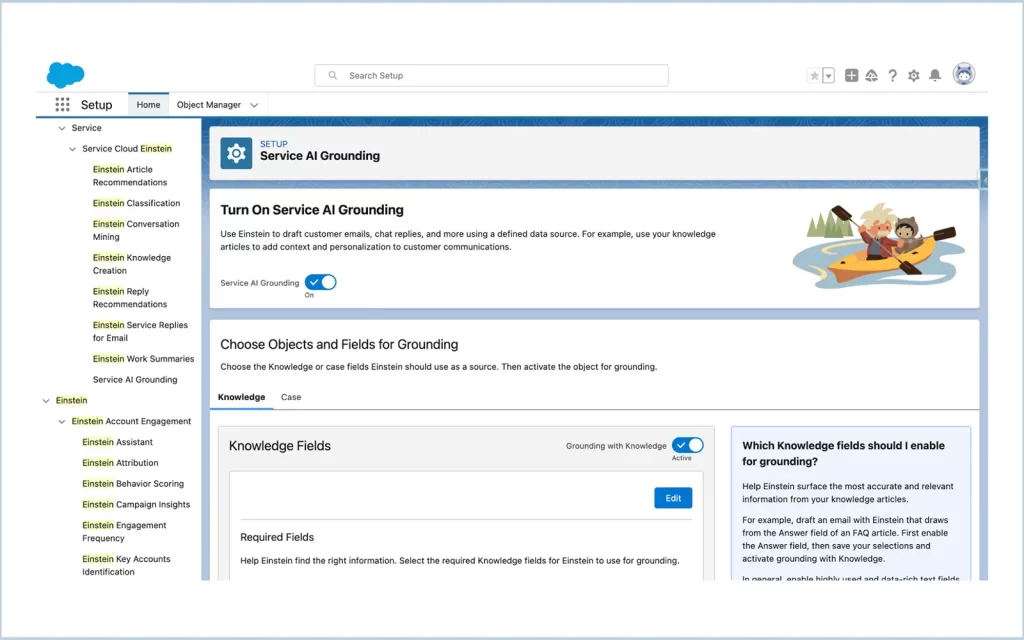This screenshot has width=1024, height=640.
Task: Open the user profile avatar
Action: point(964,74)
